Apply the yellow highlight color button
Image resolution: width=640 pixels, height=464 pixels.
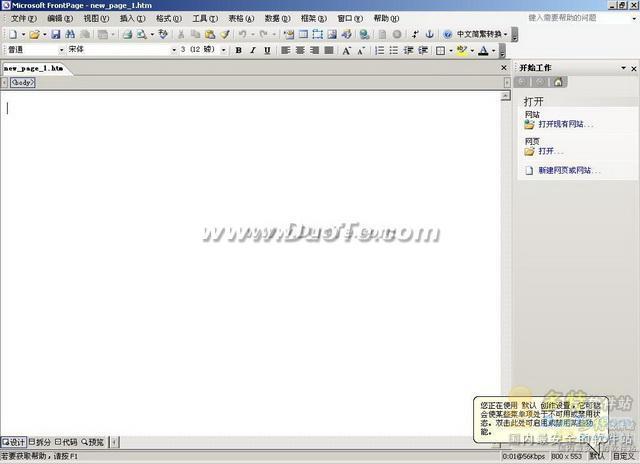click(x=462, y=50)
